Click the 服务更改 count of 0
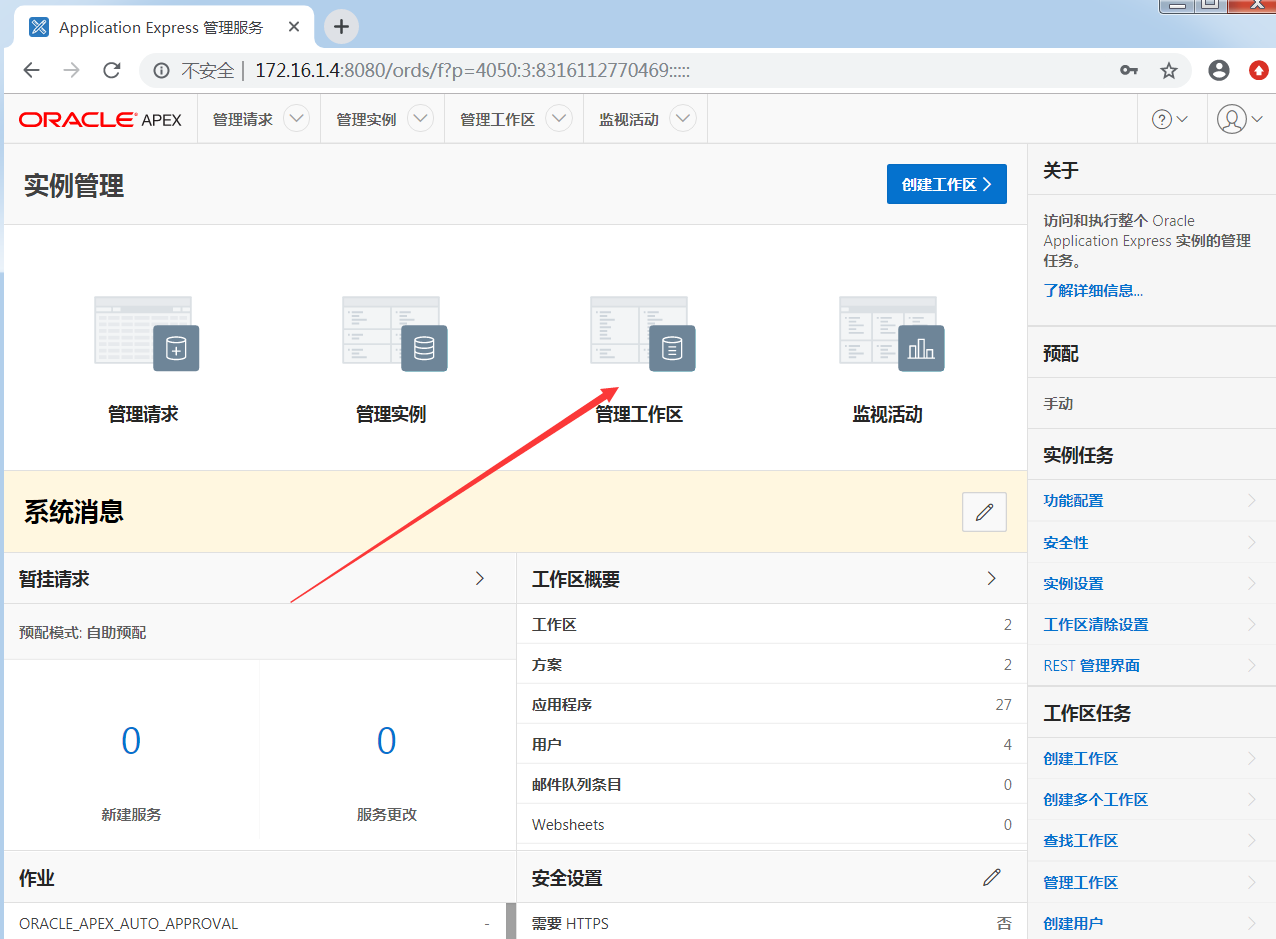Image resolution: width=1276 pixels, height=939 pixels. point(386,741)
